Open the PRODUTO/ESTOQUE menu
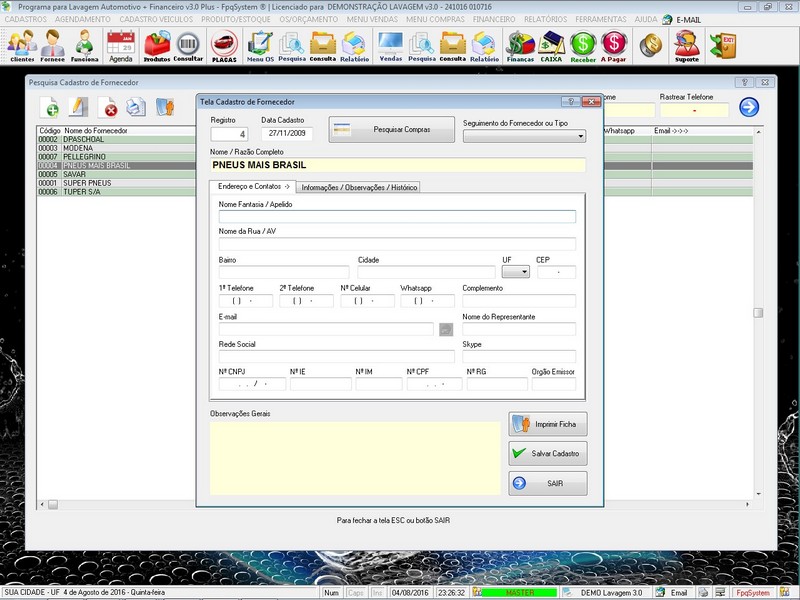Screen dimensions: 800x600 click(236, 19)
